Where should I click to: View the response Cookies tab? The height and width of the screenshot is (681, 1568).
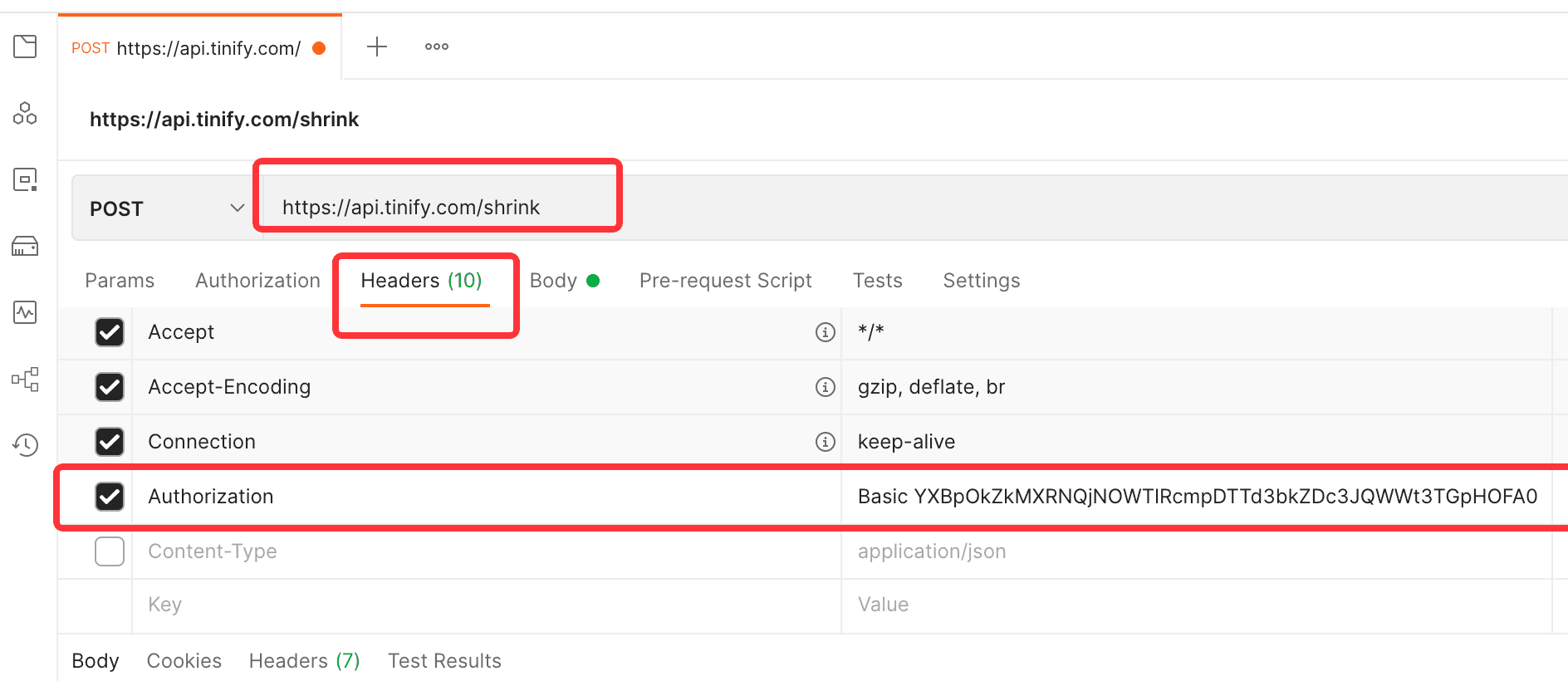tap(184, 661)
